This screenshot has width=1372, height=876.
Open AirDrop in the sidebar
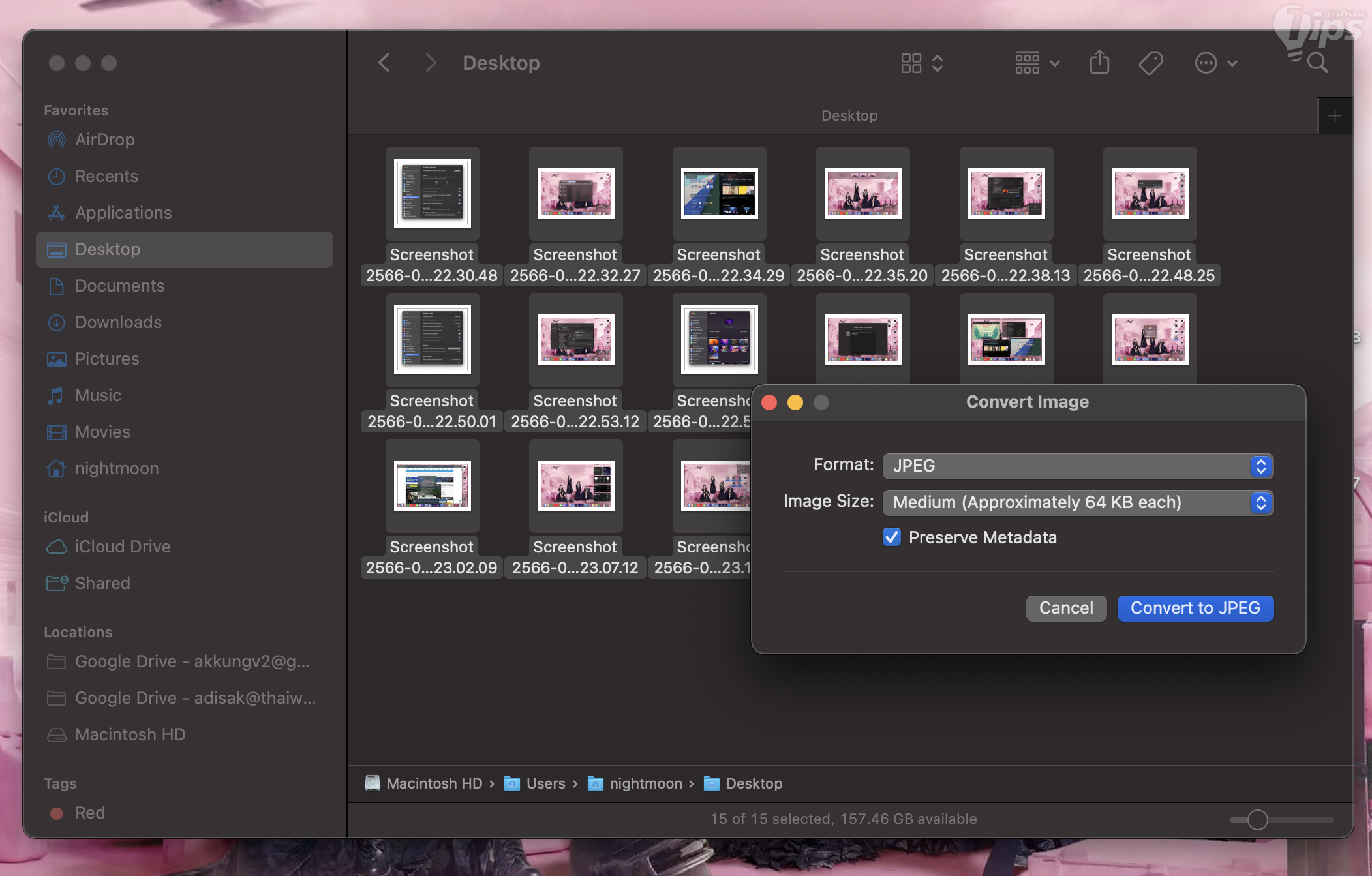coord(104,140)
